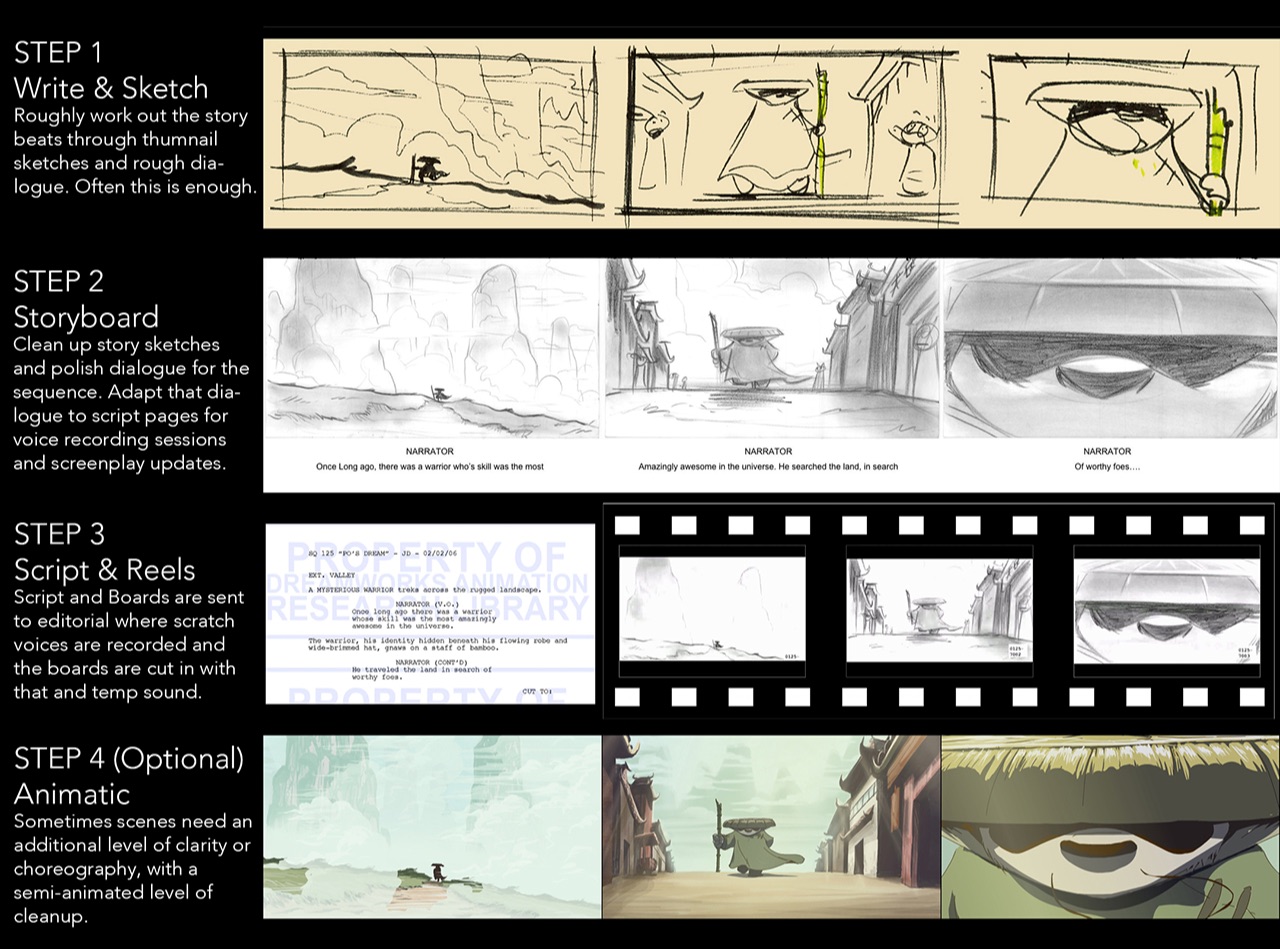Screen dimensions: 1280x949
Task: Click the "STEP 3" heading
Action: 59,534
